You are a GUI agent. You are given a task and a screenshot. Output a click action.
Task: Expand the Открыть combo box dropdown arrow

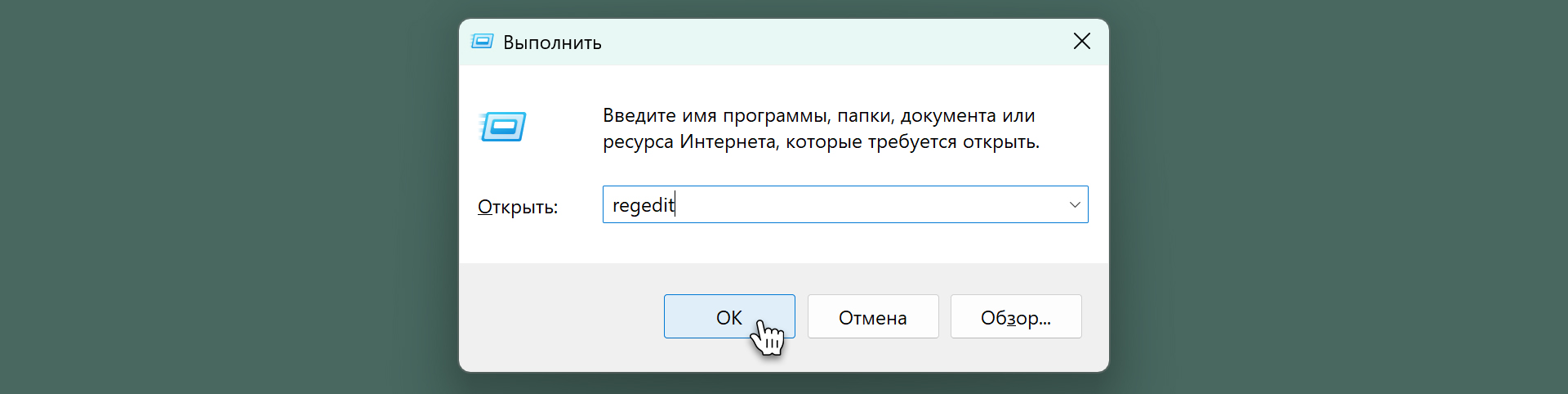point(1074,204)
